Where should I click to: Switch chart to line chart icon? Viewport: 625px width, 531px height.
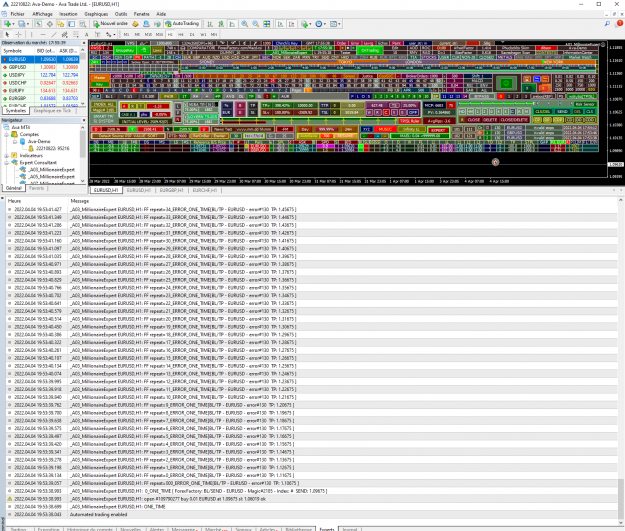tap(232, 24)
